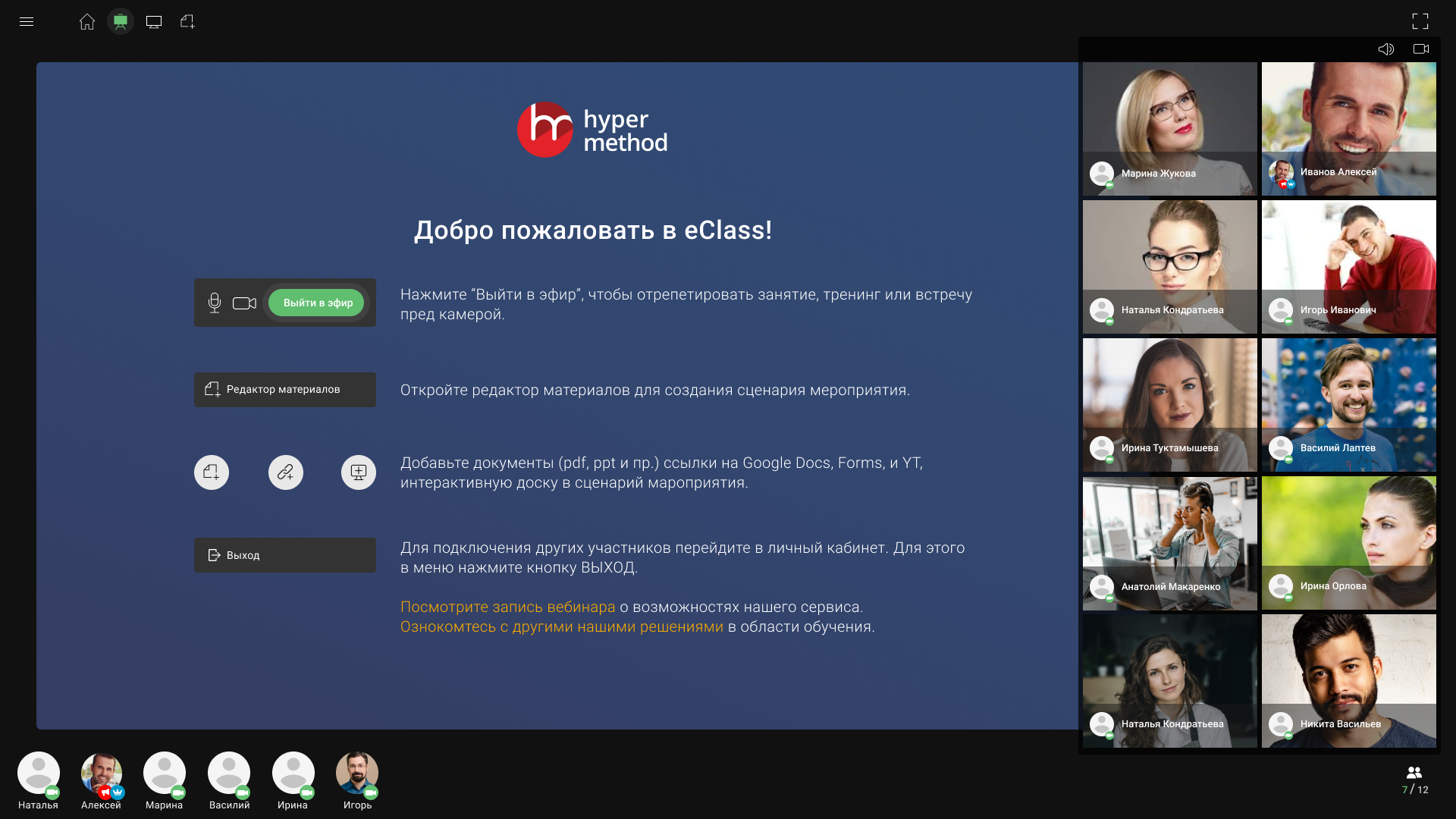Viewport: 1456px width, 819px height.
Task: Click the small avatar beside Никита Васильев name
Action: pyautogui.click(x=1281, y=724)
